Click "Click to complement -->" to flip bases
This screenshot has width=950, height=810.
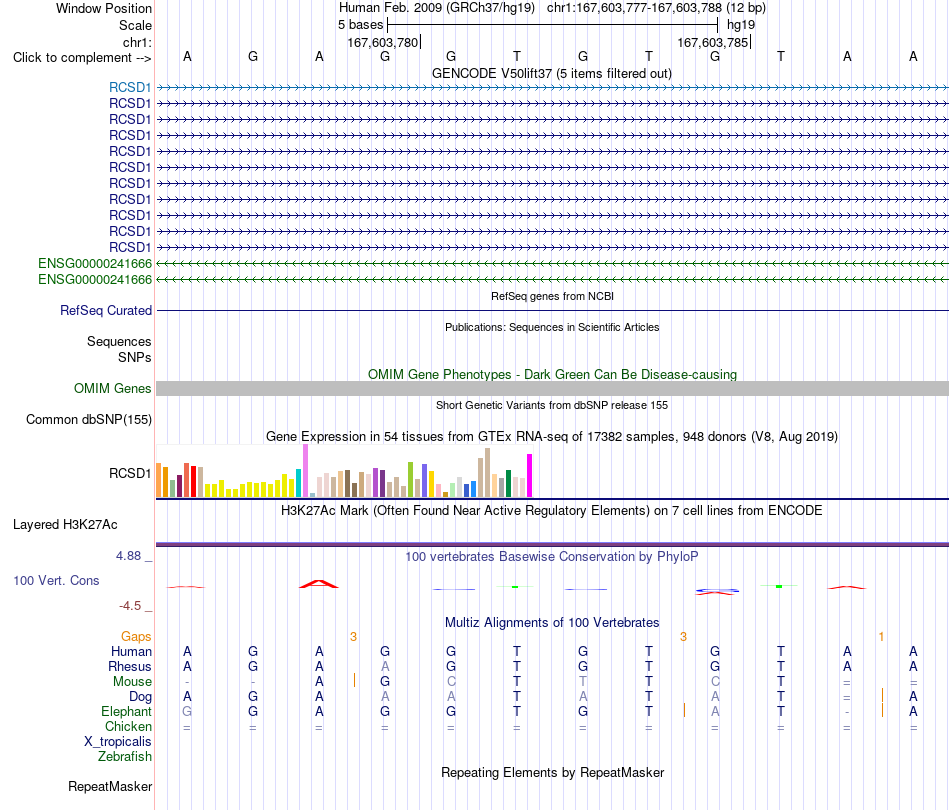coord(82,58)
